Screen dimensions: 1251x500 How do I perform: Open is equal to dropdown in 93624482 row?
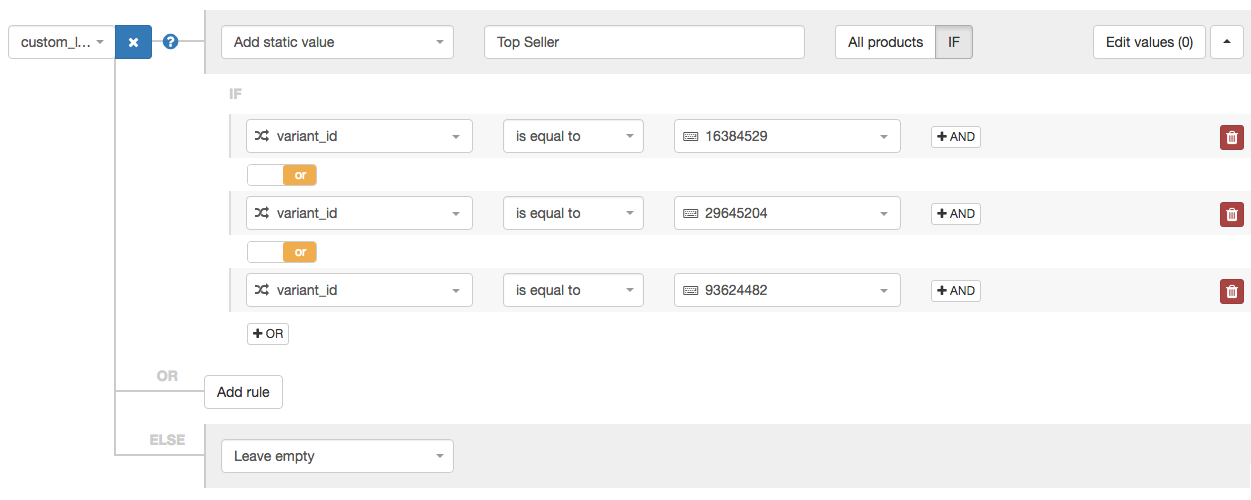(x=573, y=290)
